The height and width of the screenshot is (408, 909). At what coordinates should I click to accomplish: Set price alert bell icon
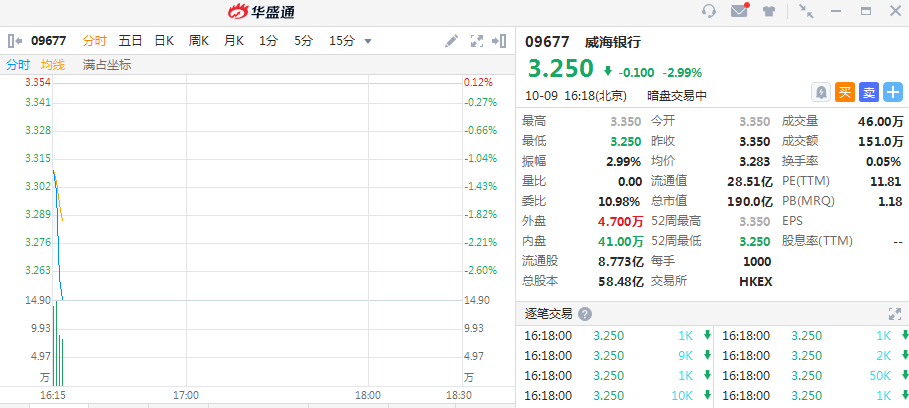822,92
